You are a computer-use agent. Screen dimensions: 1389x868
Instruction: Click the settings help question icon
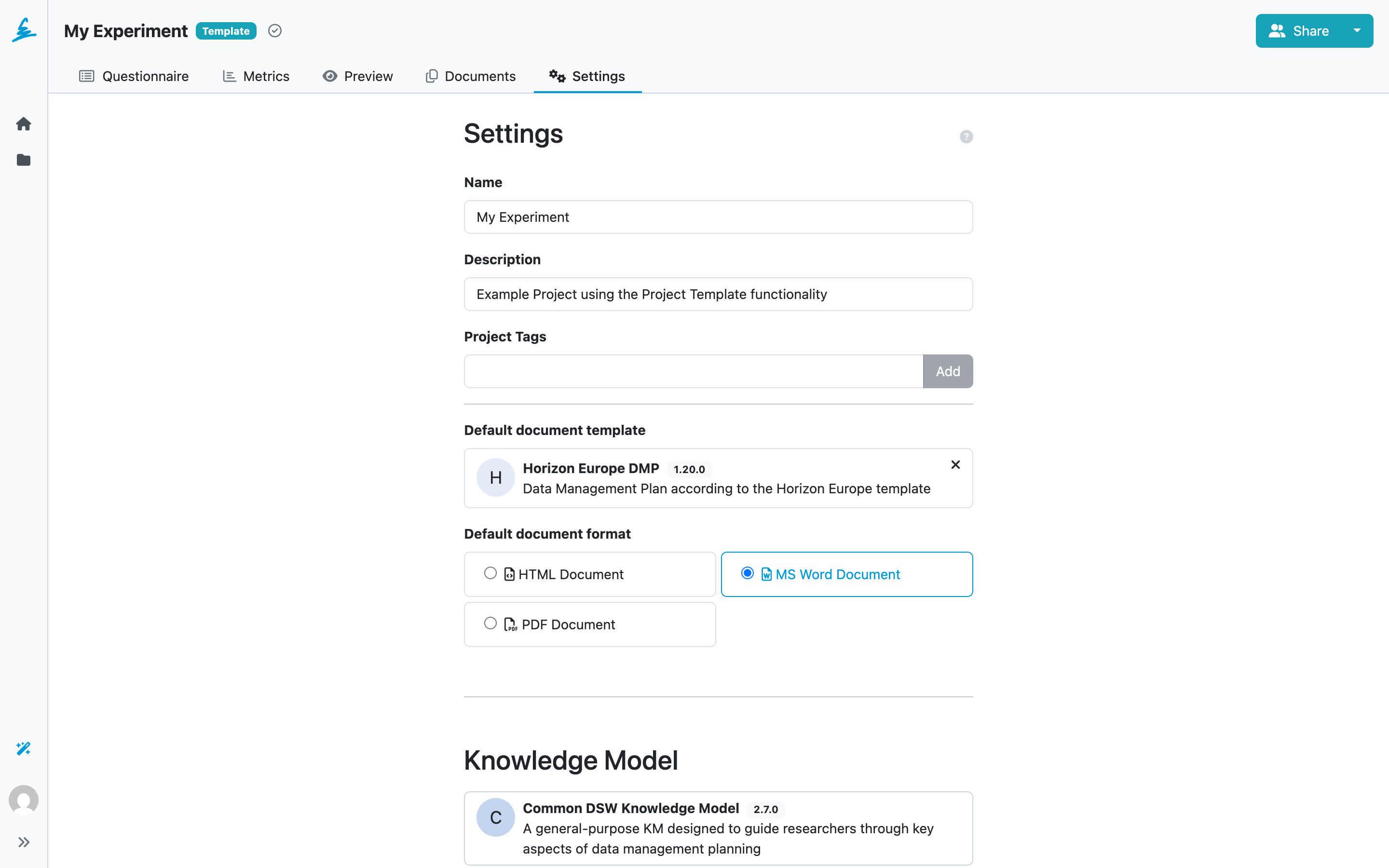pyautogui.click(x=966, y=136)
